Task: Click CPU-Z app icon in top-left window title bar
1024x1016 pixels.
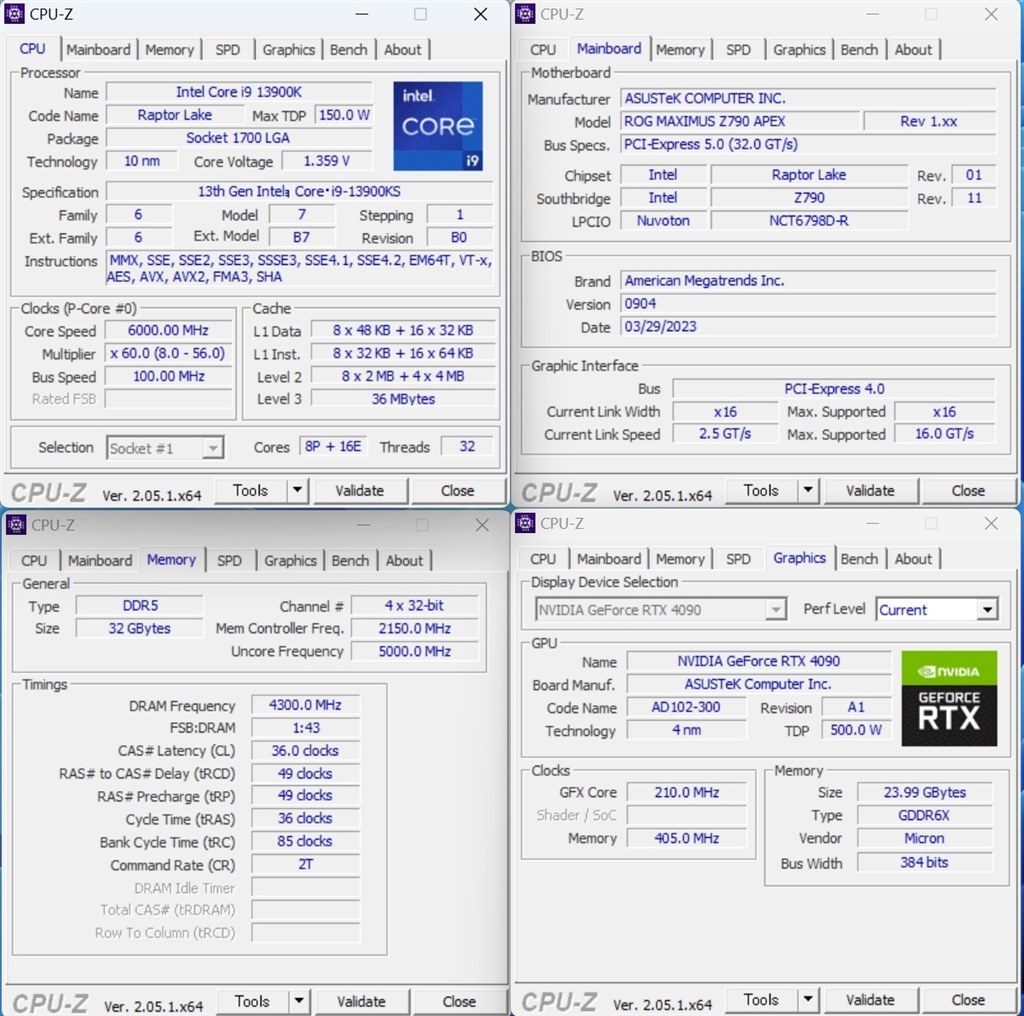Action: click(15, 14)
